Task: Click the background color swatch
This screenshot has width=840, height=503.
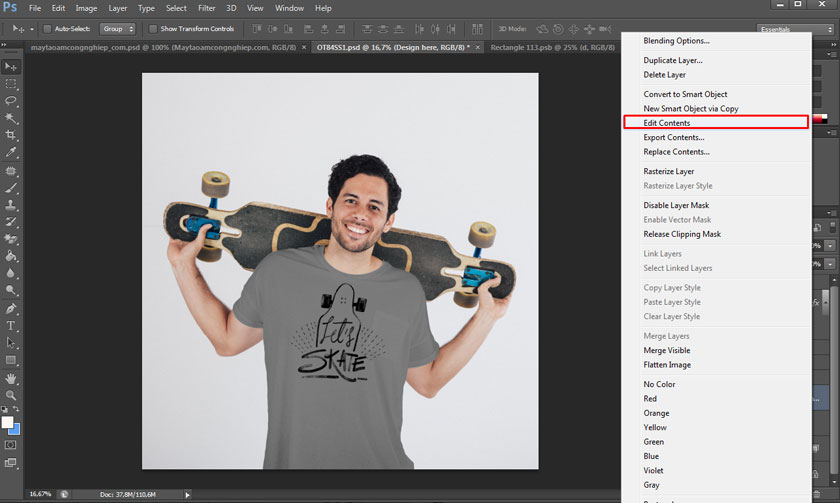Action: pyautogui.click(x=15, y=430)
